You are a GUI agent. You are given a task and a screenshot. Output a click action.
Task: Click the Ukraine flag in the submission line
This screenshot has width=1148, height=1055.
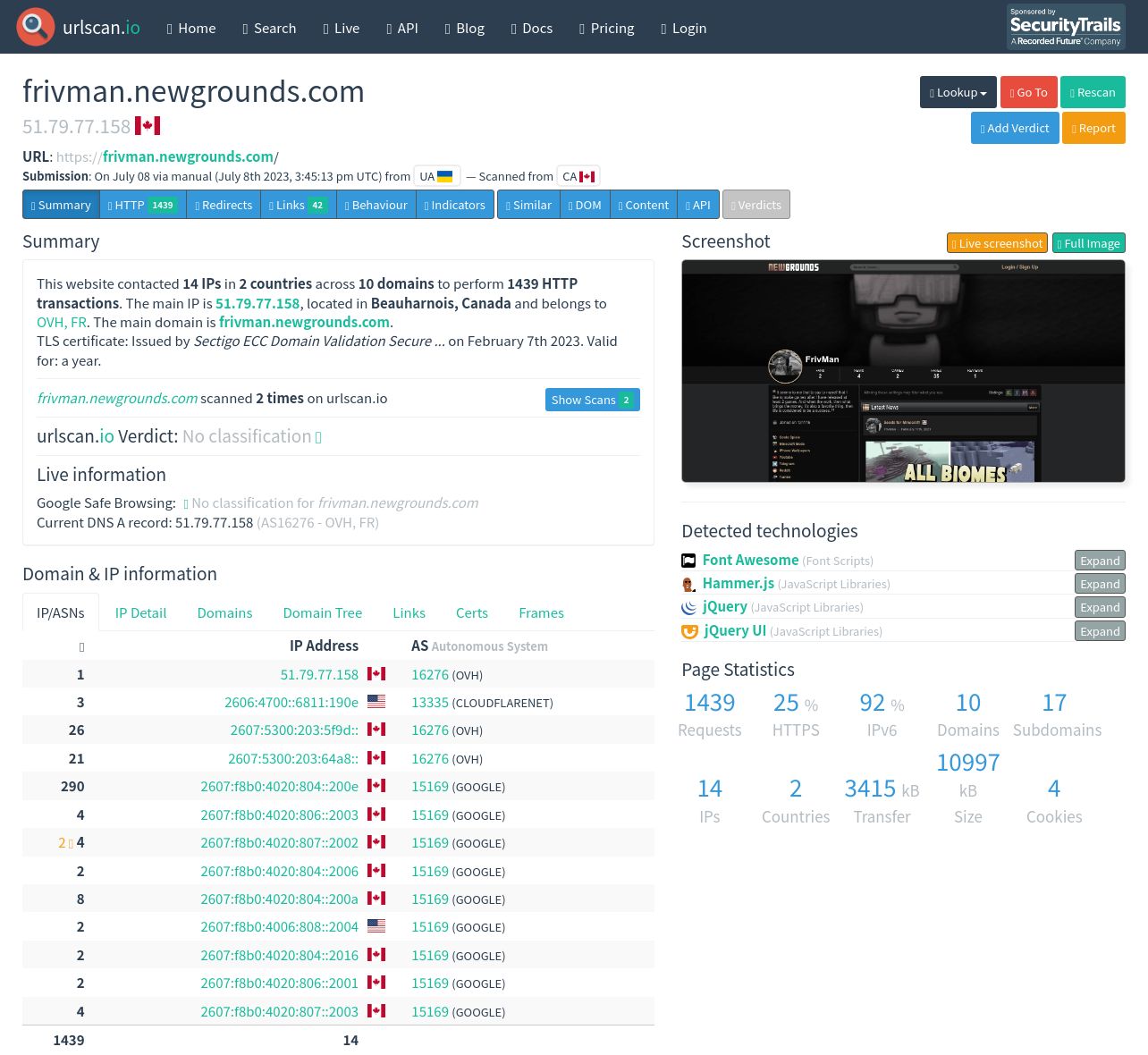pos(444,176)
